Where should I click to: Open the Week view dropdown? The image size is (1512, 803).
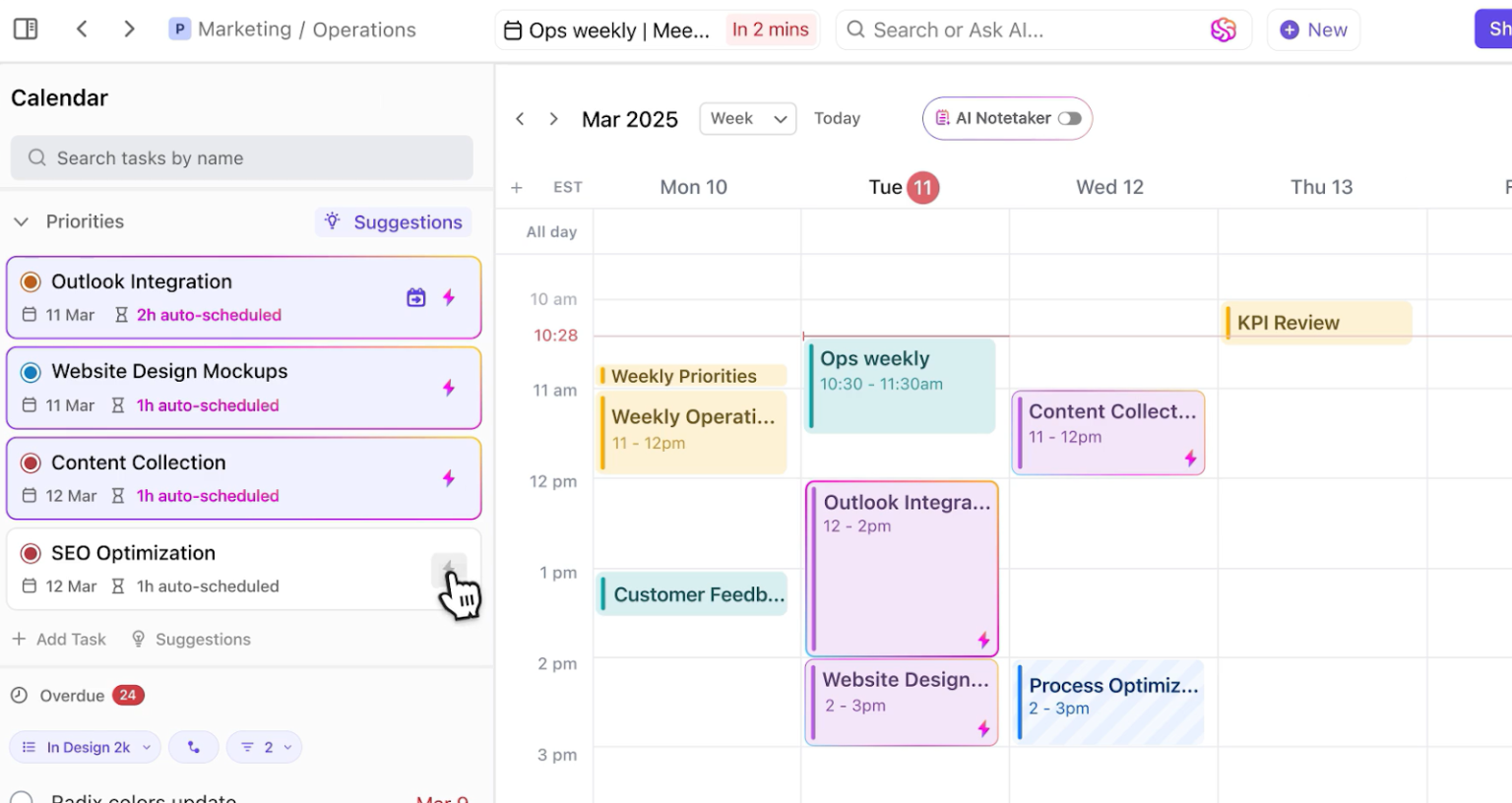[x=747, y=118]
